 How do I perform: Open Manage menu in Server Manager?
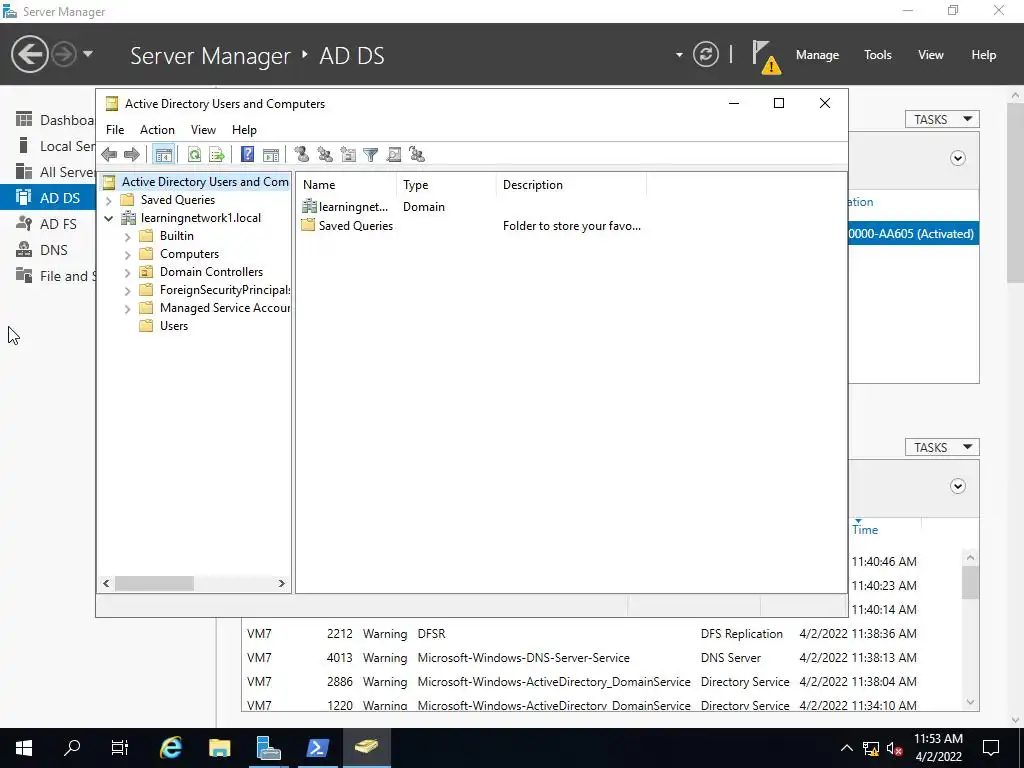coord(817,55)
